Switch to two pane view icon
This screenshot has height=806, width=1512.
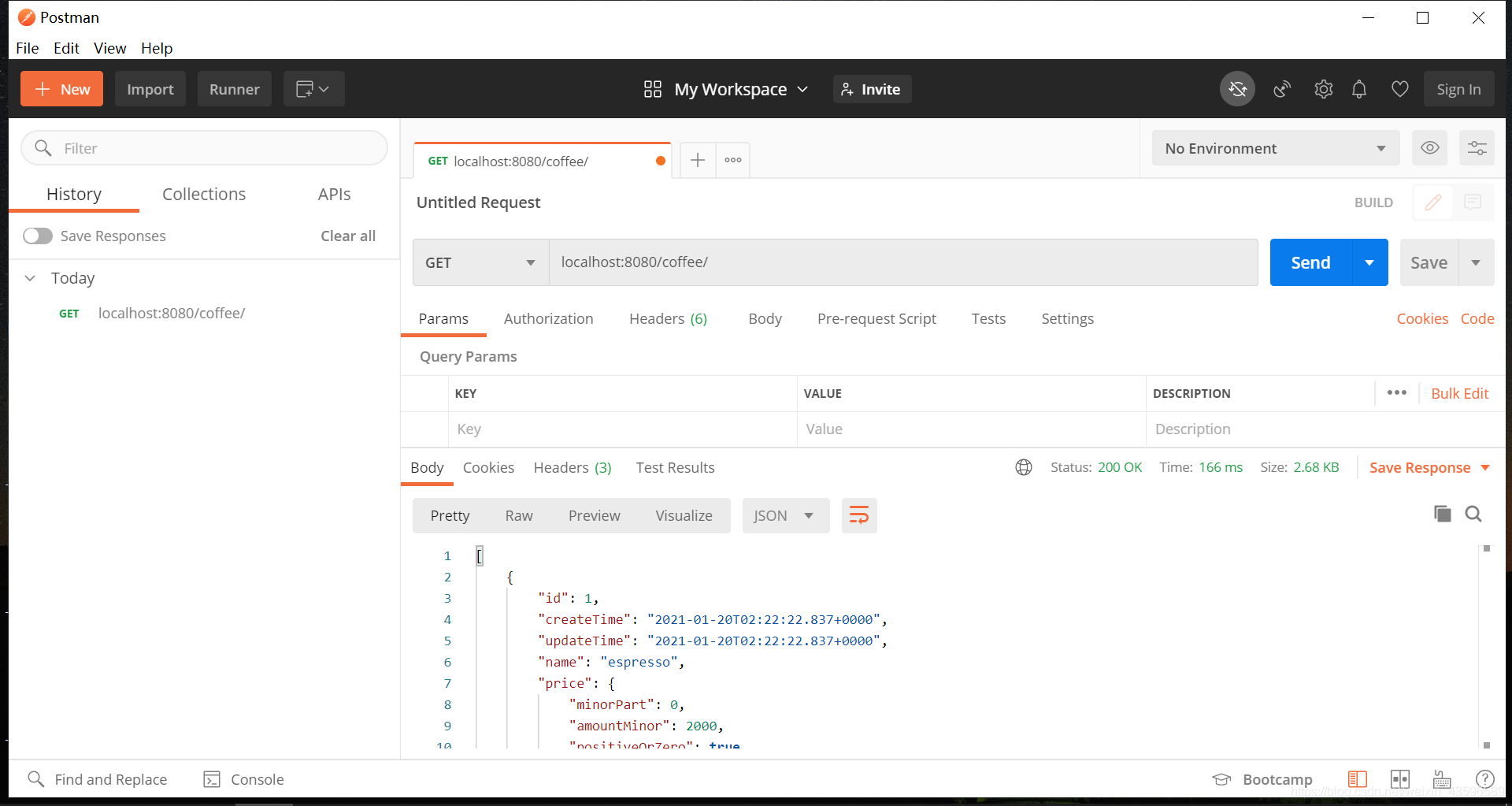pos(1400,779)
